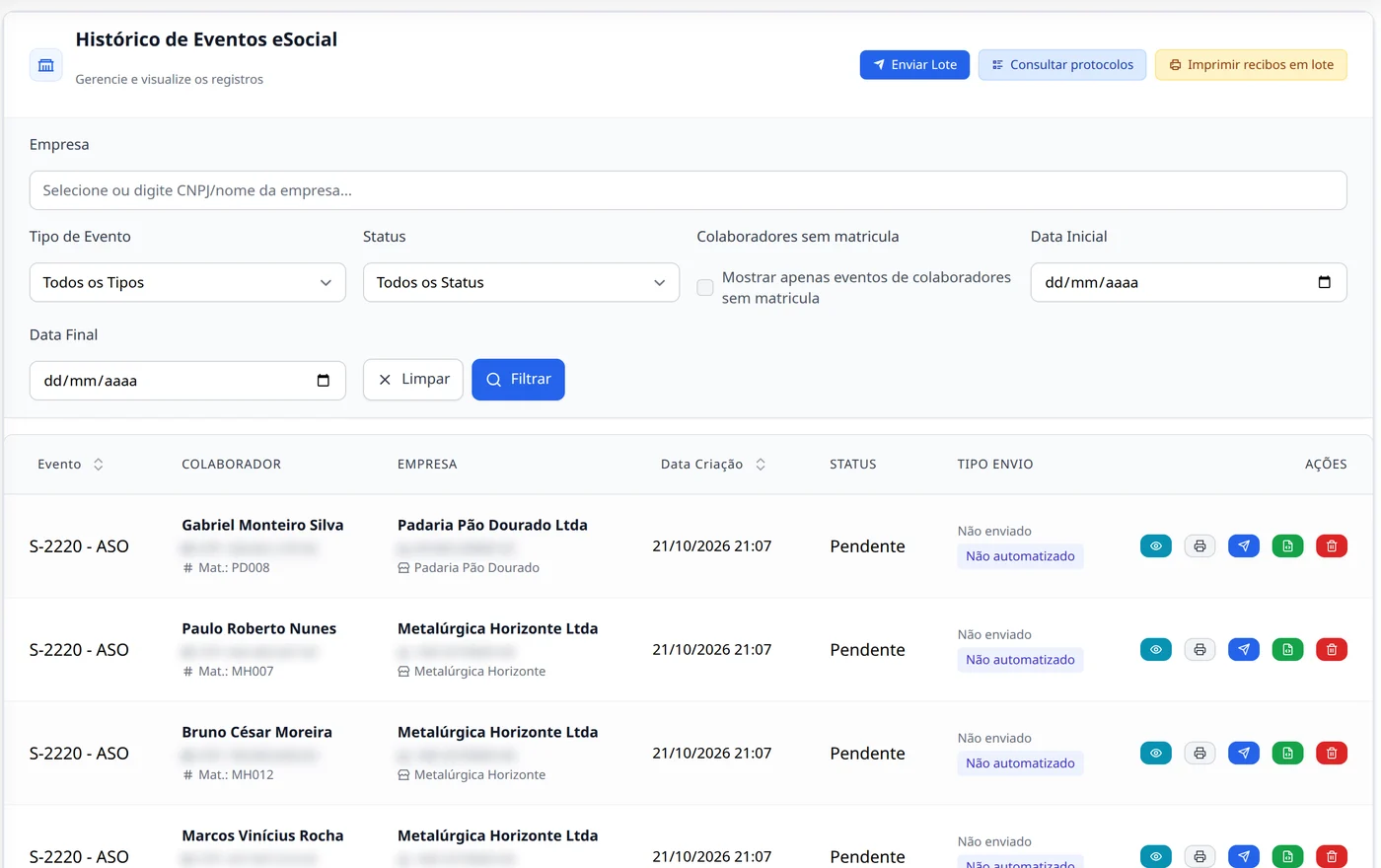
Task: Open calendar picker for Data Final
Action: click(323, 381)
